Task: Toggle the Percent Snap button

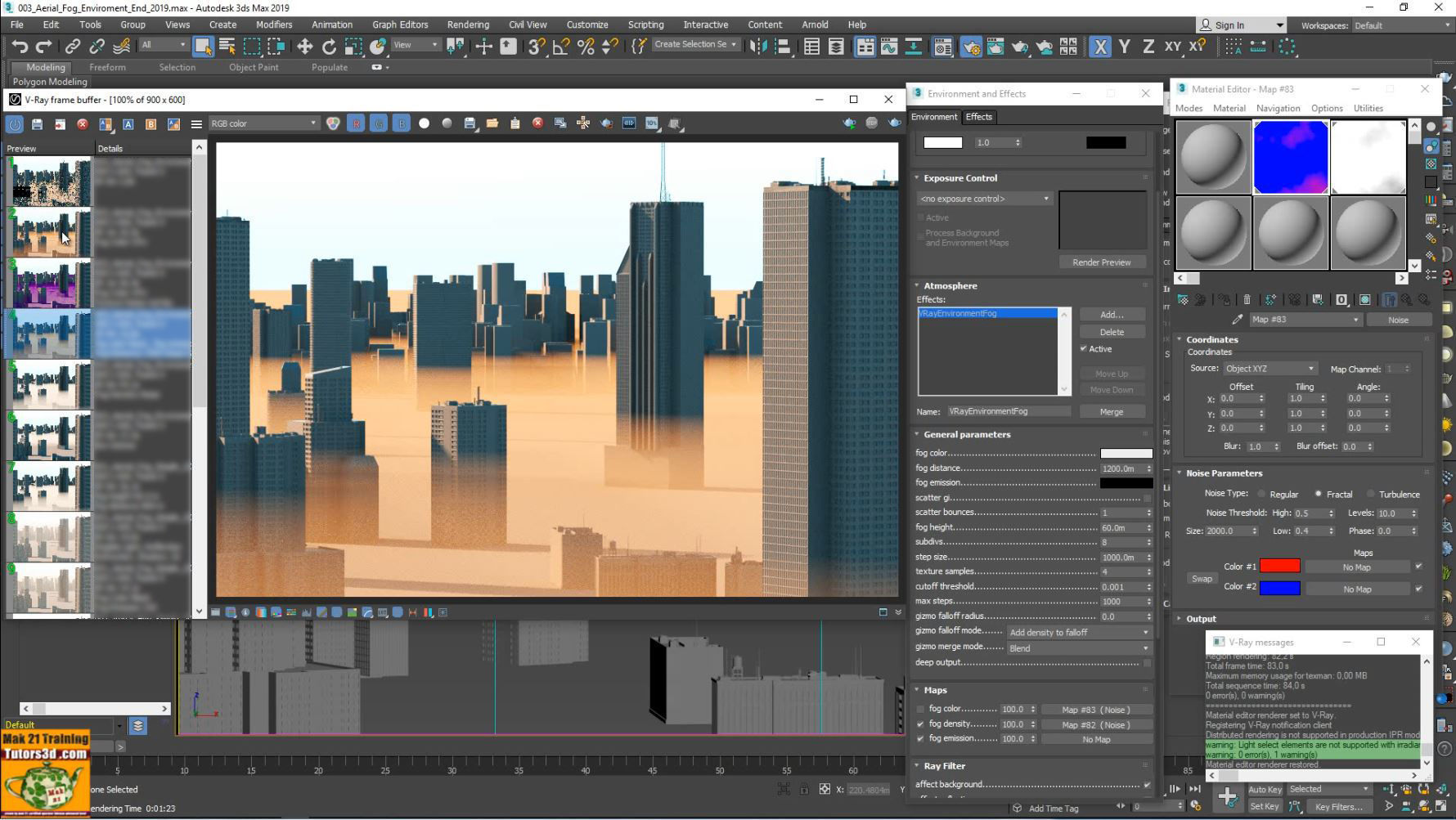Action: click(x=586, y=47)
